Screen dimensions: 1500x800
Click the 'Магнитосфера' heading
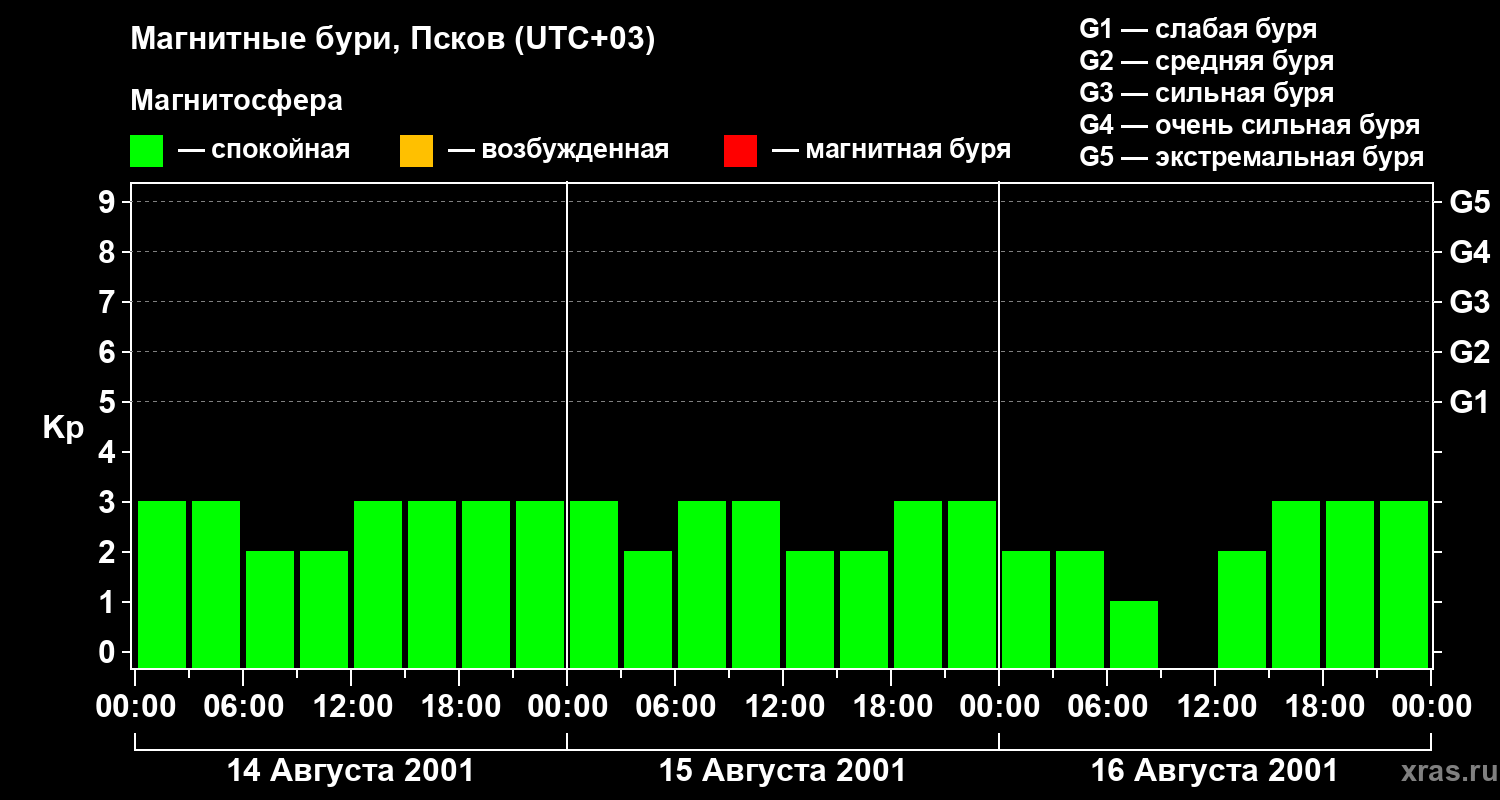[x=237, y=101]
